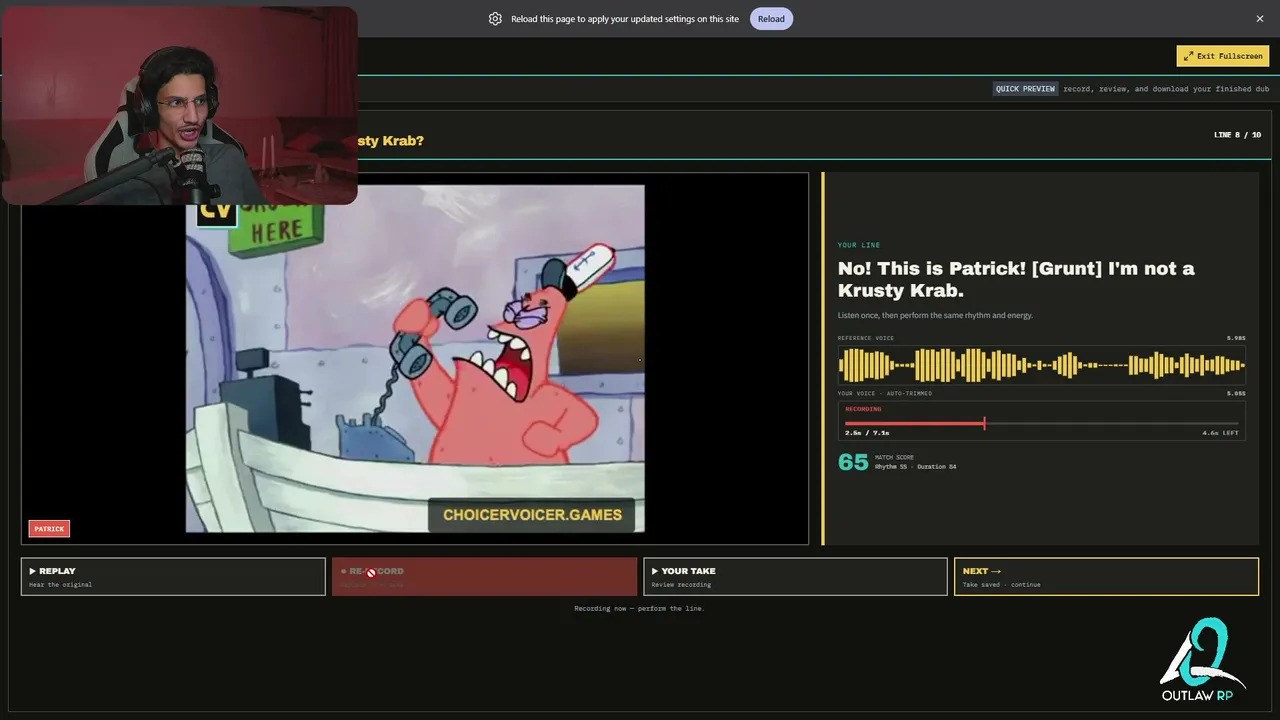Click the "YOUR LINE" heading label

point(859,245)
